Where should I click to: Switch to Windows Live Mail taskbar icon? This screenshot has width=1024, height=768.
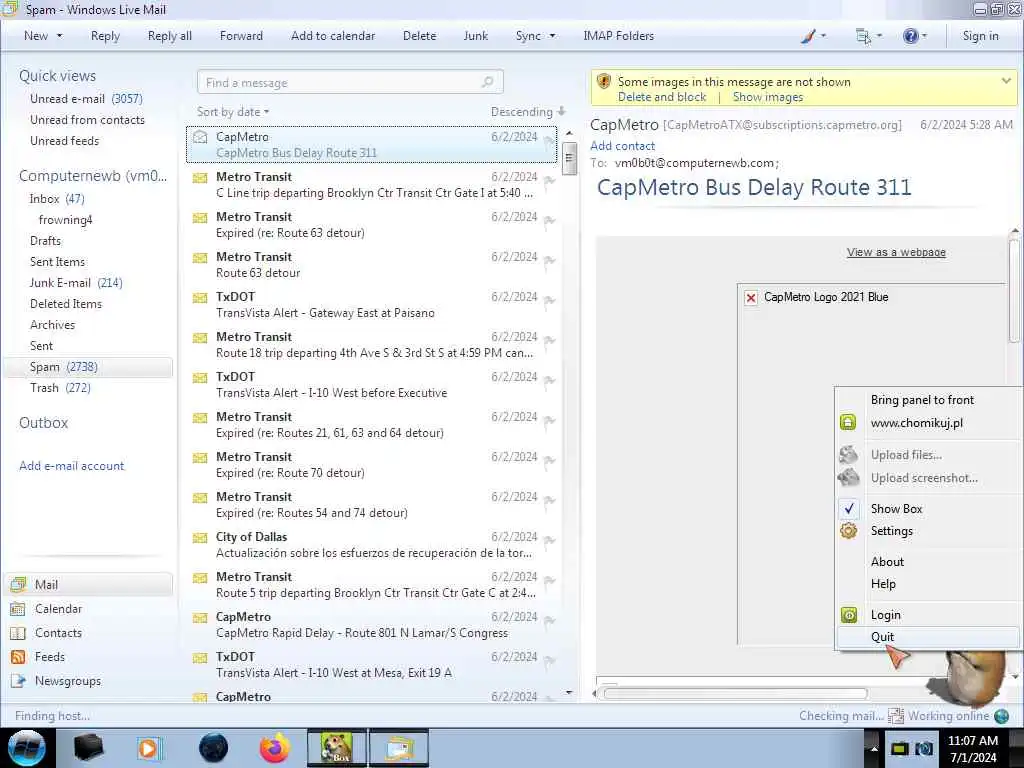[x=399, y=748]
